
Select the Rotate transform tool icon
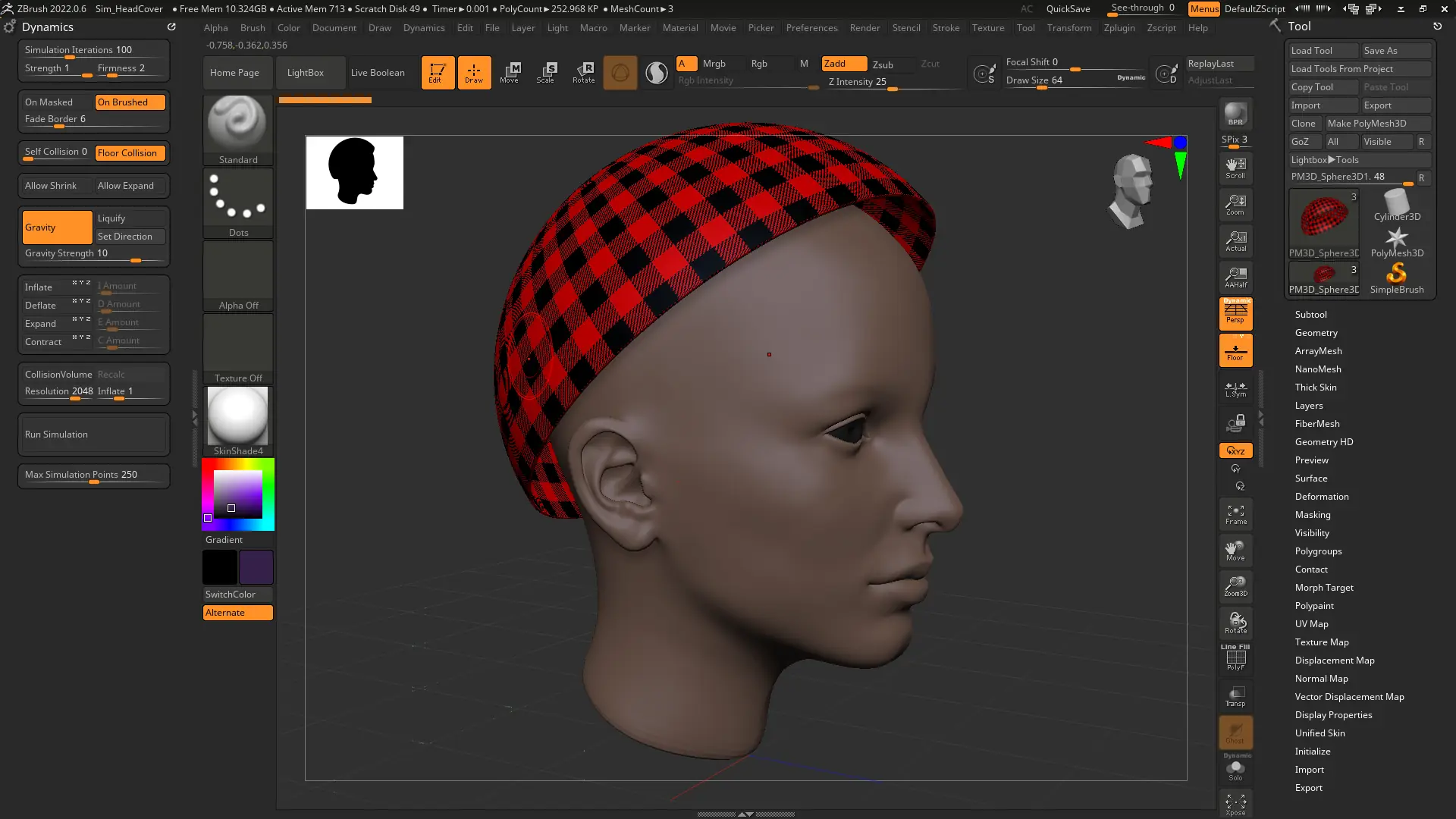[x=583, y=73]
